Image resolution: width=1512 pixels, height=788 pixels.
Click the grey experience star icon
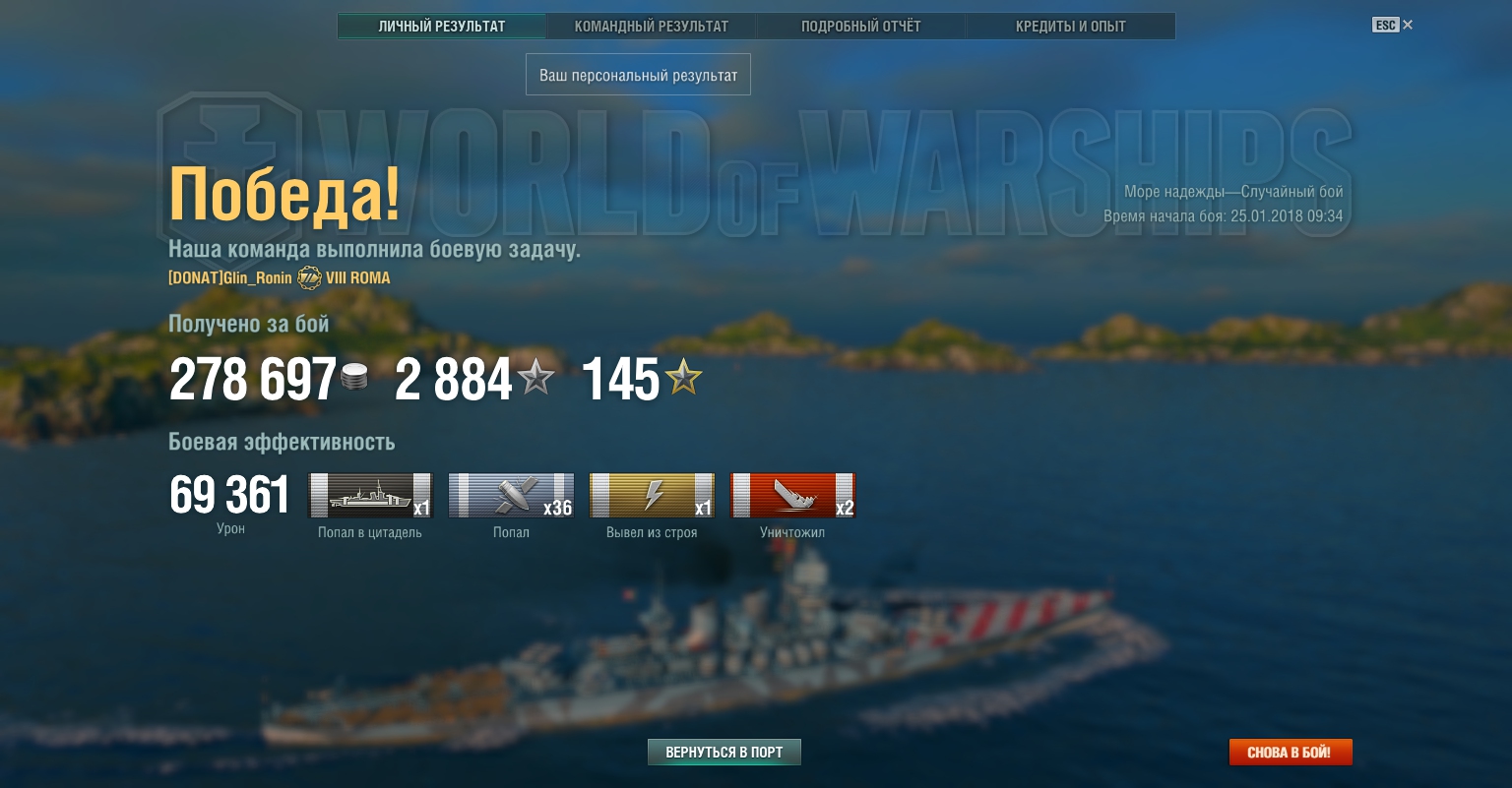click(536, 377)
